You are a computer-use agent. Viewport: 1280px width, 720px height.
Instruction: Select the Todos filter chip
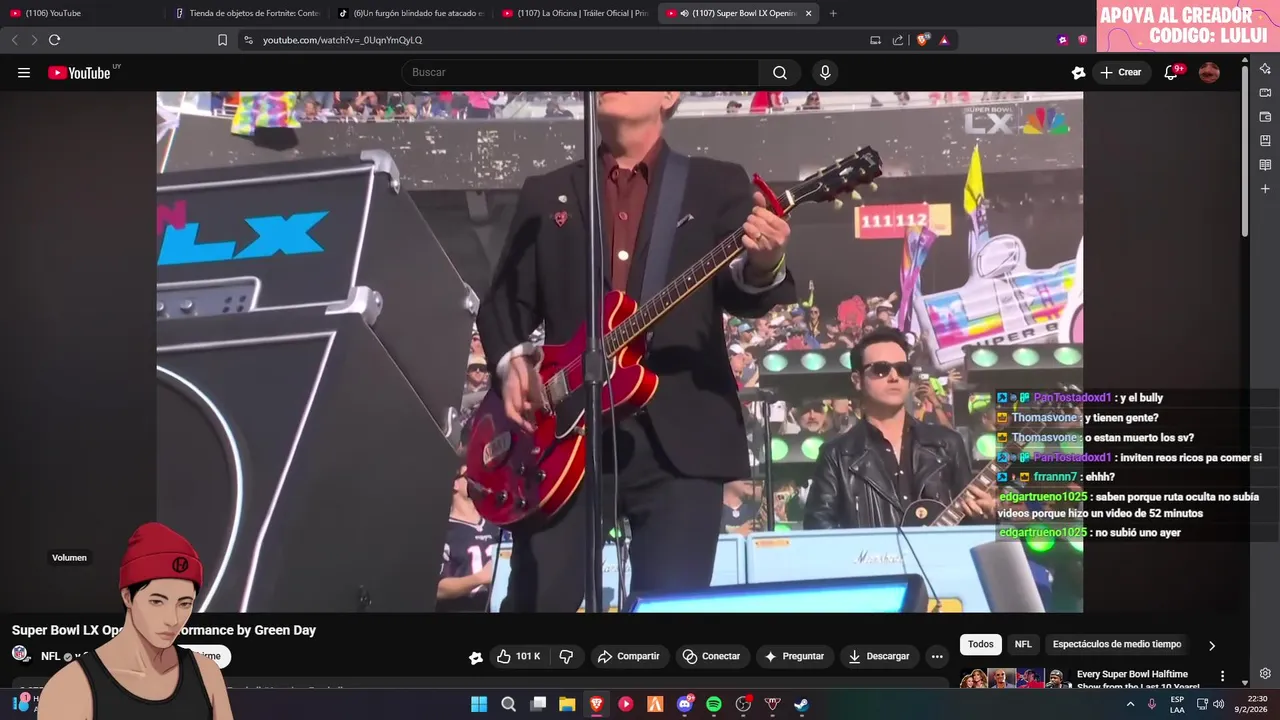pos(981,644)
